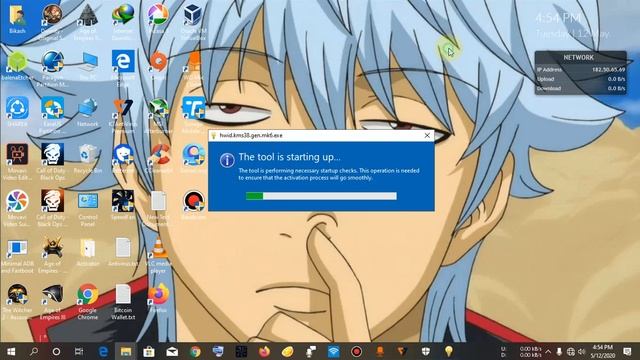This screenshot has width=640, height=360.
Task: Open network settings globe in system tray
Action: 571,351
